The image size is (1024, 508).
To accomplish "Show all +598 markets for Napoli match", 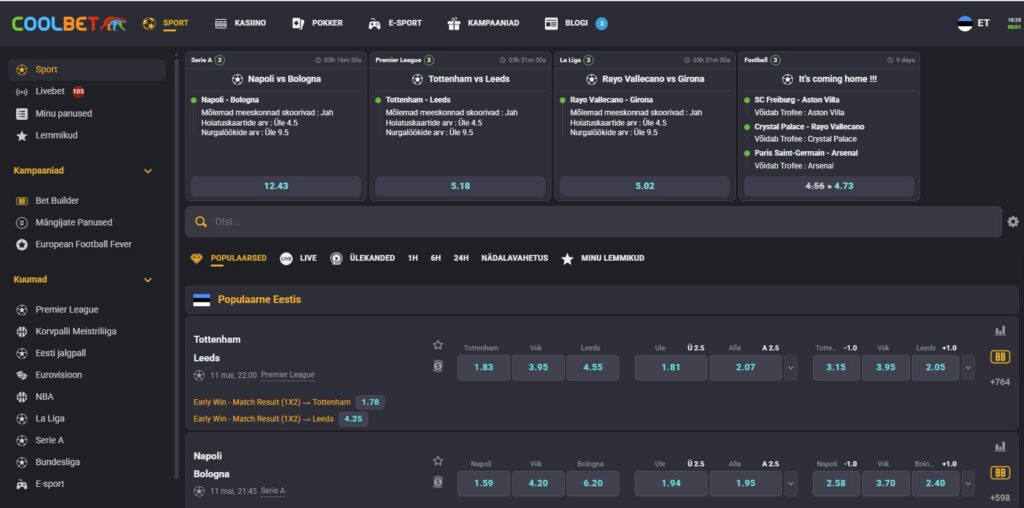I will coord(1000,498).
